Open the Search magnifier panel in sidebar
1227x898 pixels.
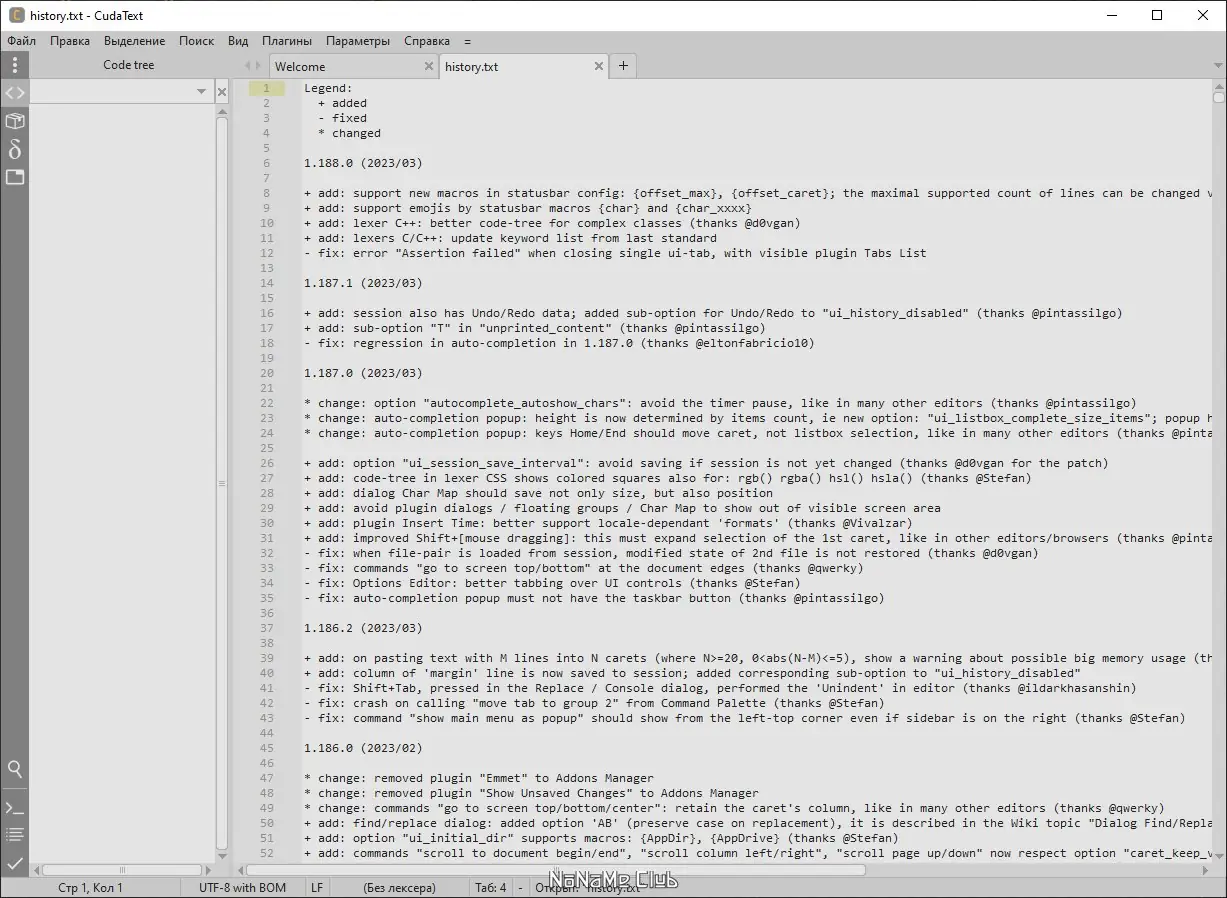tap(14, 769)
